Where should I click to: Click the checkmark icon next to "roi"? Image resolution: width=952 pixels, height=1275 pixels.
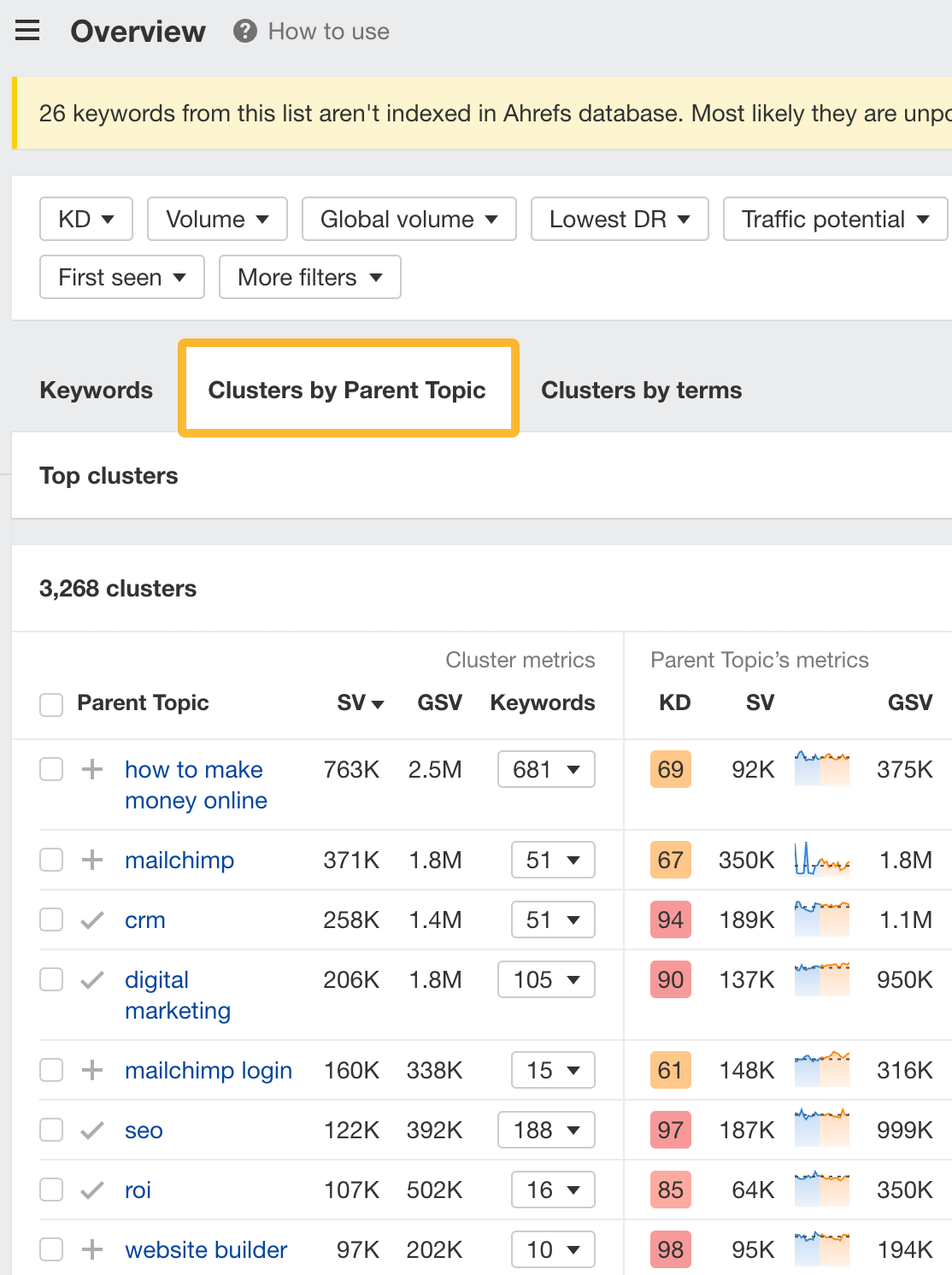[91, 1190]
